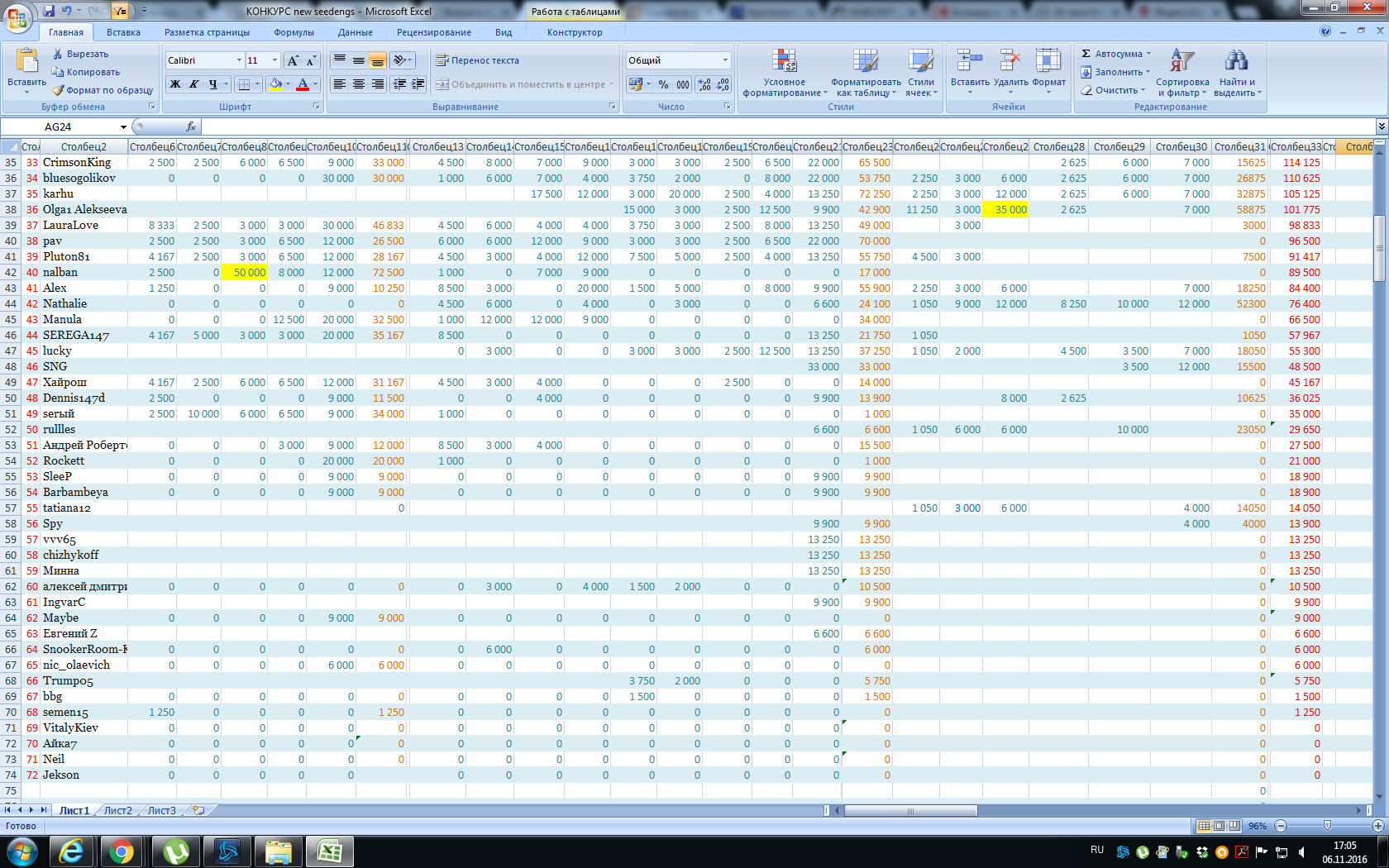Click the Sort and Filter (Сортировка и фильтр) icon
This screenshot has width=1389, height=868.
pyautogui.click(x=1181, y=61)
